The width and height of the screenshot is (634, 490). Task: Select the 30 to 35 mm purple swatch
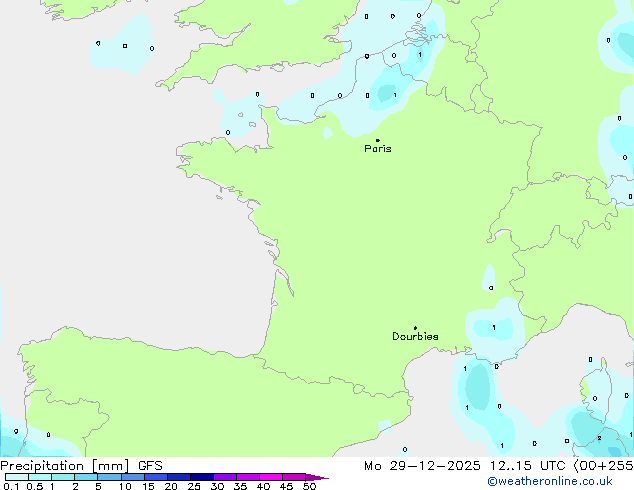(226, 478)
